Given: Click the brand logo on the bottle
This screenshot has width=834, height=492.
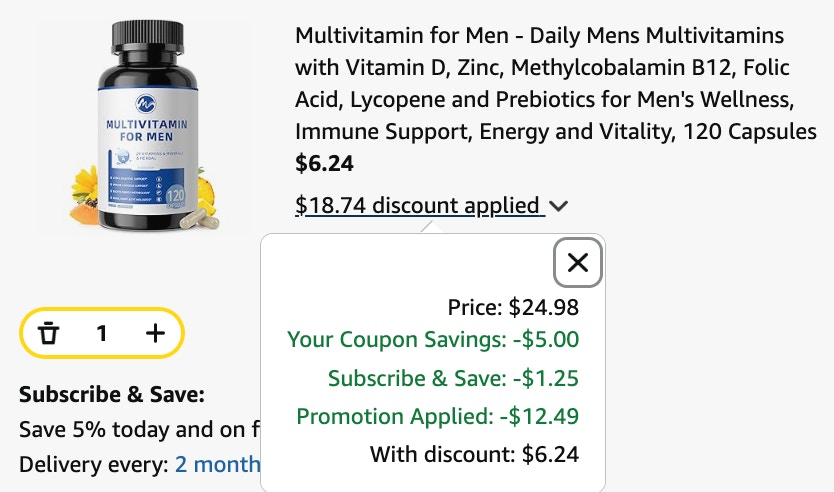Looking at the screenshot, I should [x=146, y=104].
